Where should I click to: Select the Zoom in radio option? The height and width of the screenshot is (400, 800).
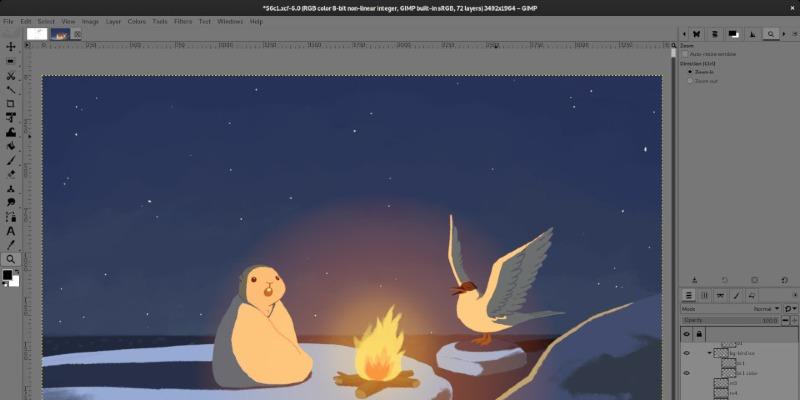coord(689,72)
